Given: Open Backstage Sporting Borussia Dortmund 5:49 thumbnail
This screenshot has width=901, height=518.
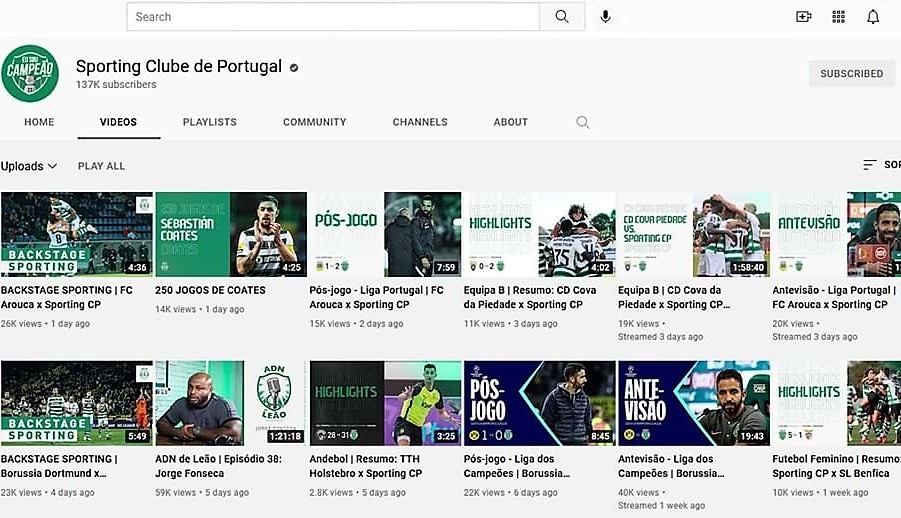Looking at the screenshot, I should [77, 403].
